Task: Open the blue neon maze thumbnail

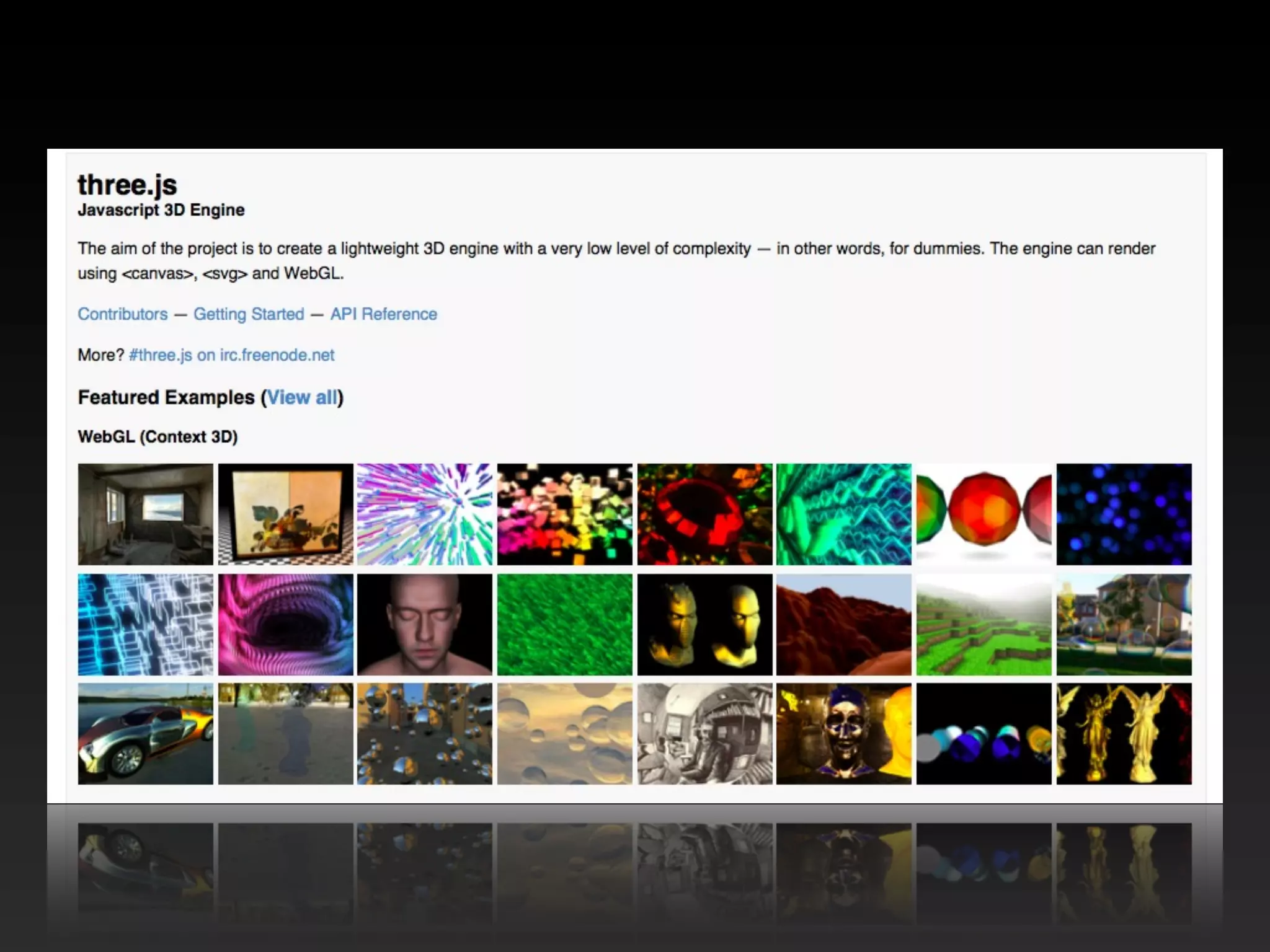Action: pos(145,624)
